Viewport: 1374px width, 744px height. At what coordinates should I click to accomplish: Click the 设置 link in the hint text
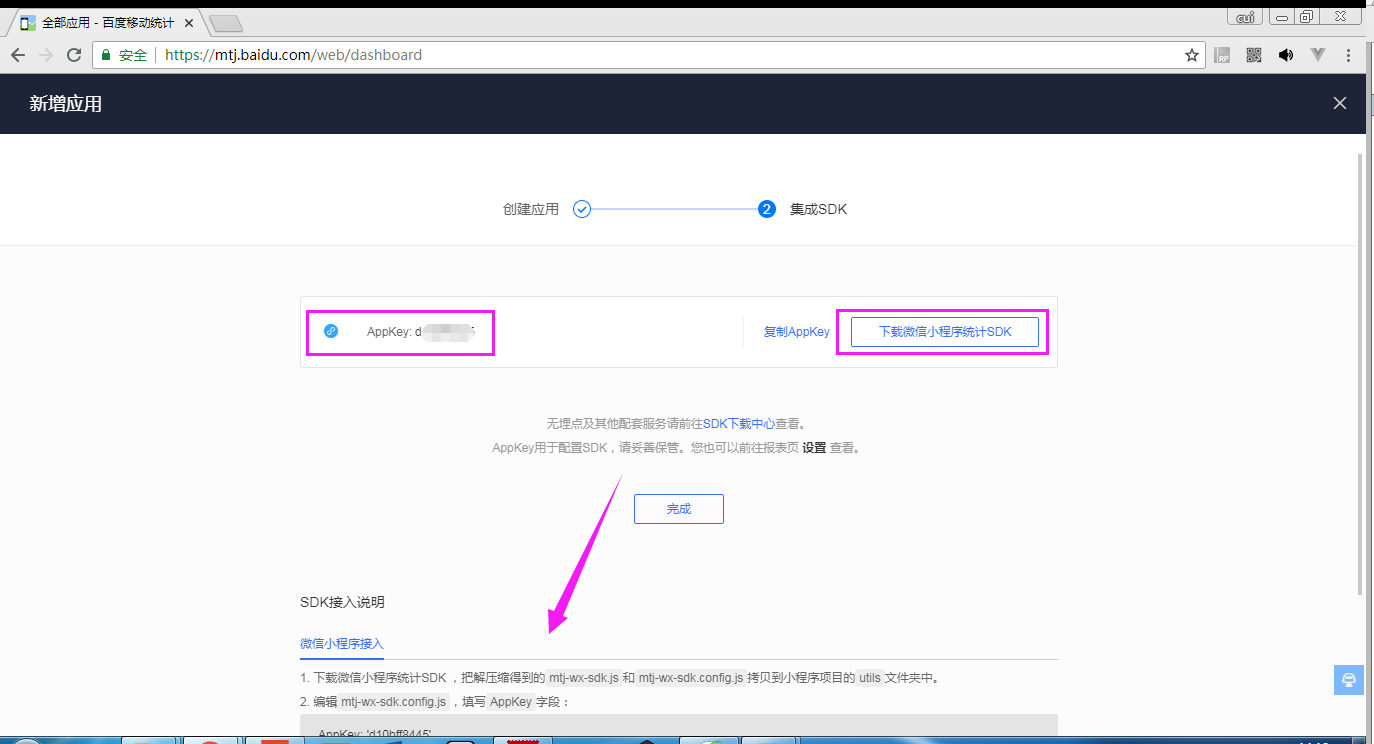pyautogui.click(x=814, y=448)
